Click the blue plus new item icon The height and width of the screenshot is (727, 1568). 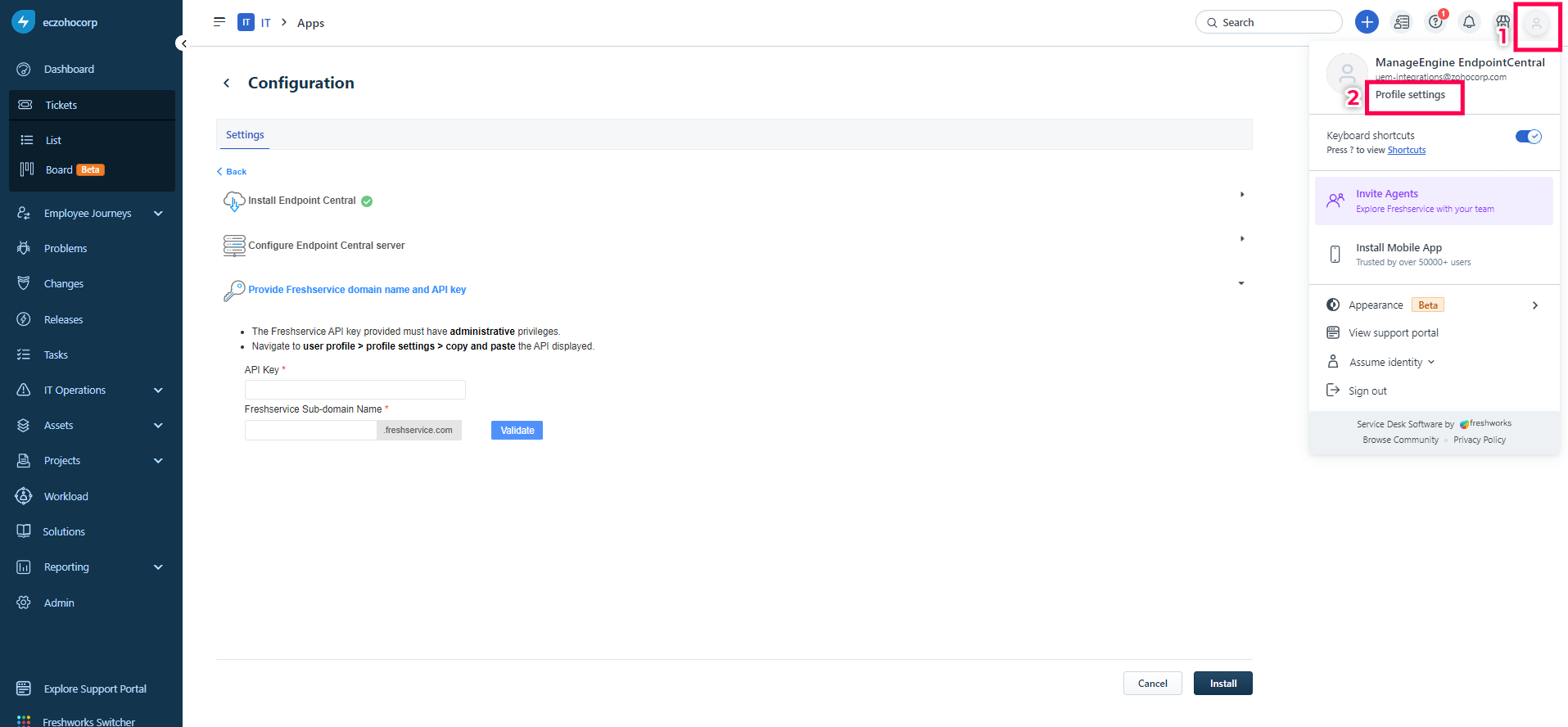pos(1366,22)
